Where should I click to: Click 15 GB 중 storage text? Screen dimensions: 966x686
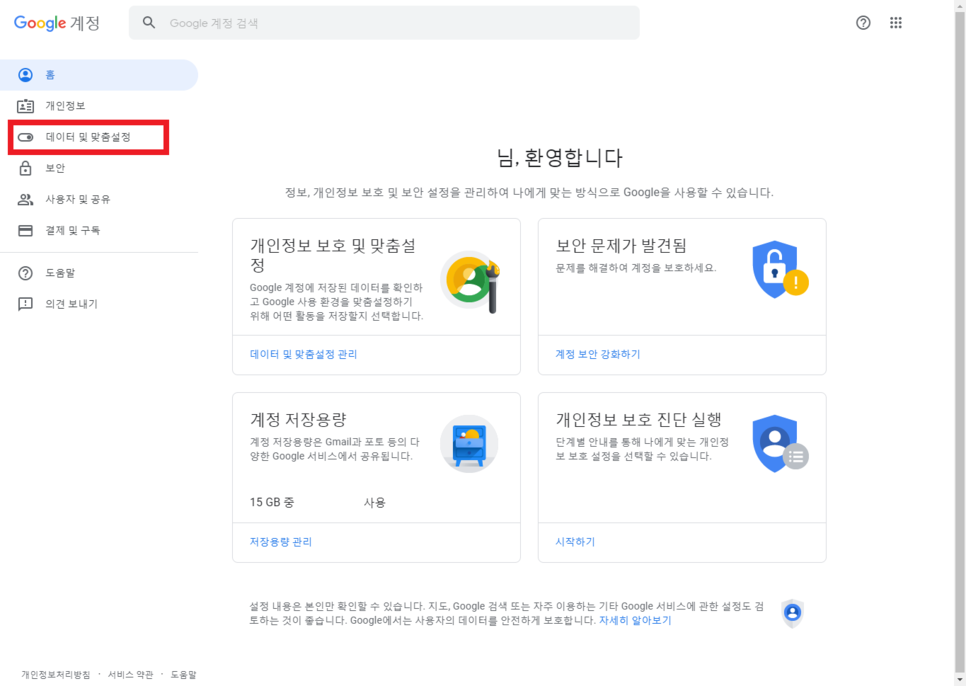point(272,502)
